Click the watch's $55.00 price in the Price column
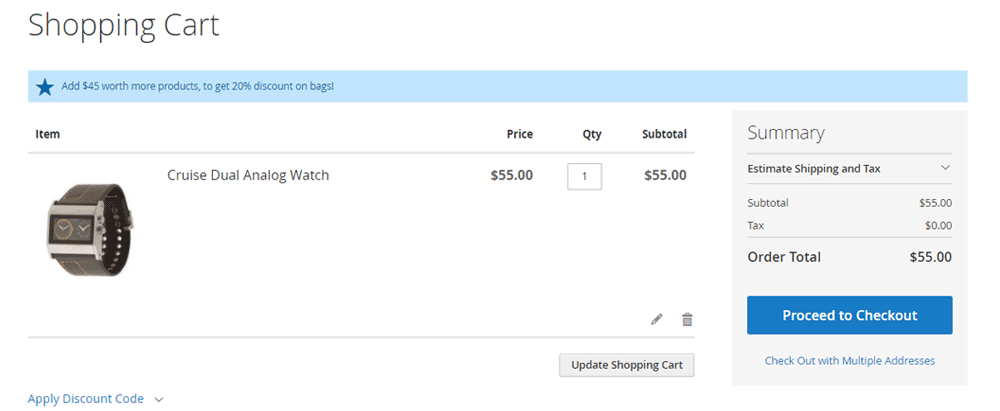Viewport: 1000px width, 411px height. (x=511, y=175)
